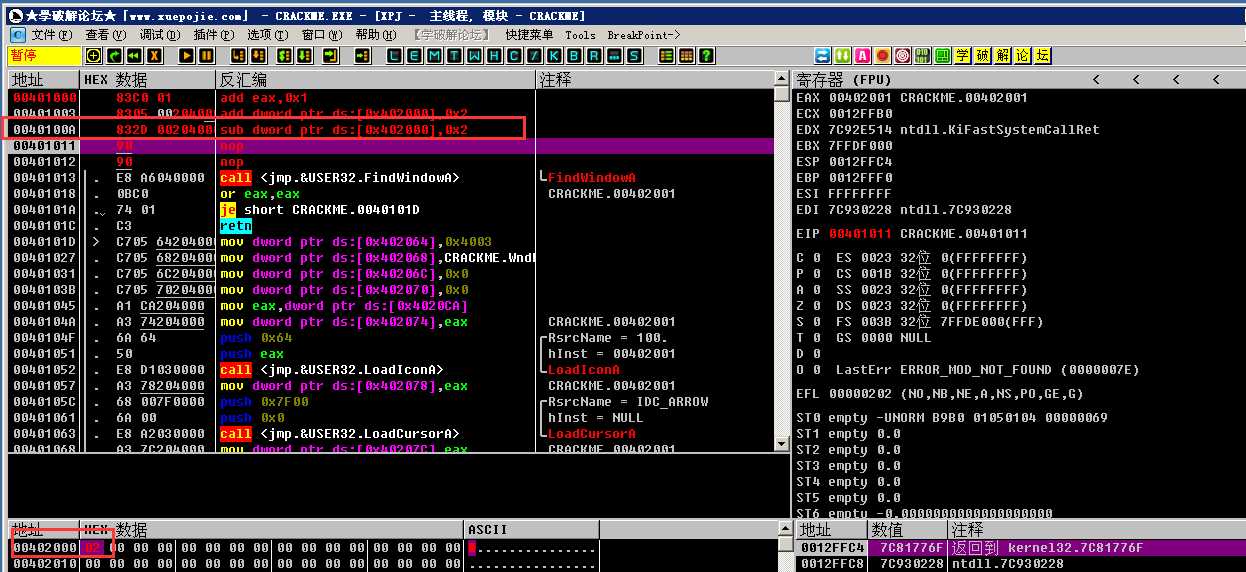Click the red circle plugin icon
The height and width of the screenshot is (572, 1246).
pos(883,56)
